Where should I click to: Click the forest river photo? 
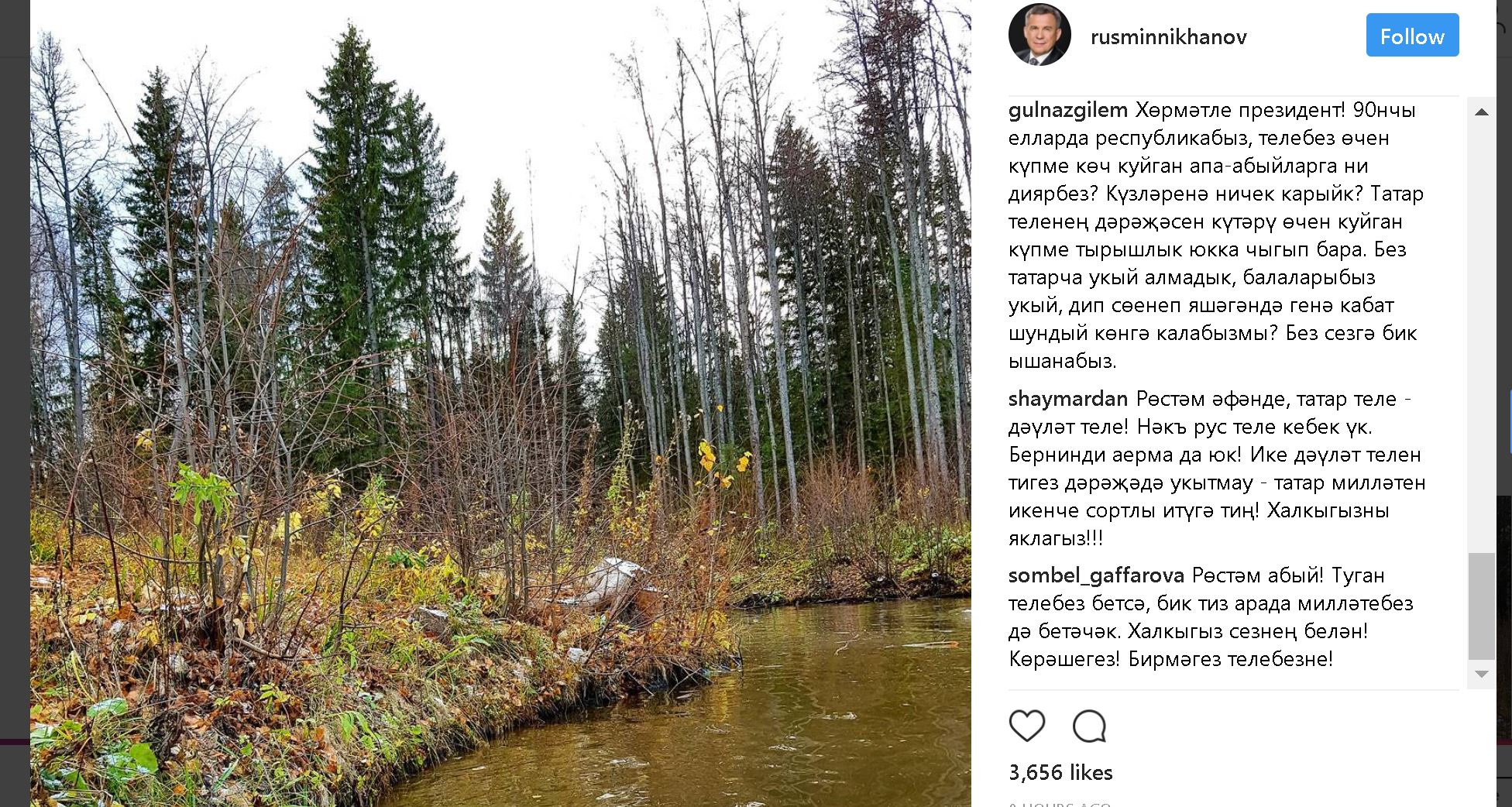click(500, 403)
